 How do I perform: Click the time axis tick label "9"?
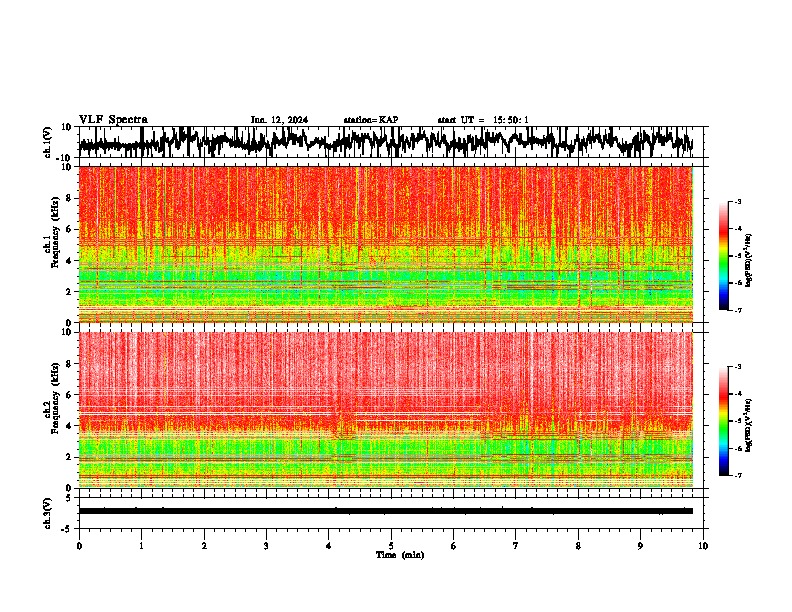pyautogui.click(x=640, y=546)
